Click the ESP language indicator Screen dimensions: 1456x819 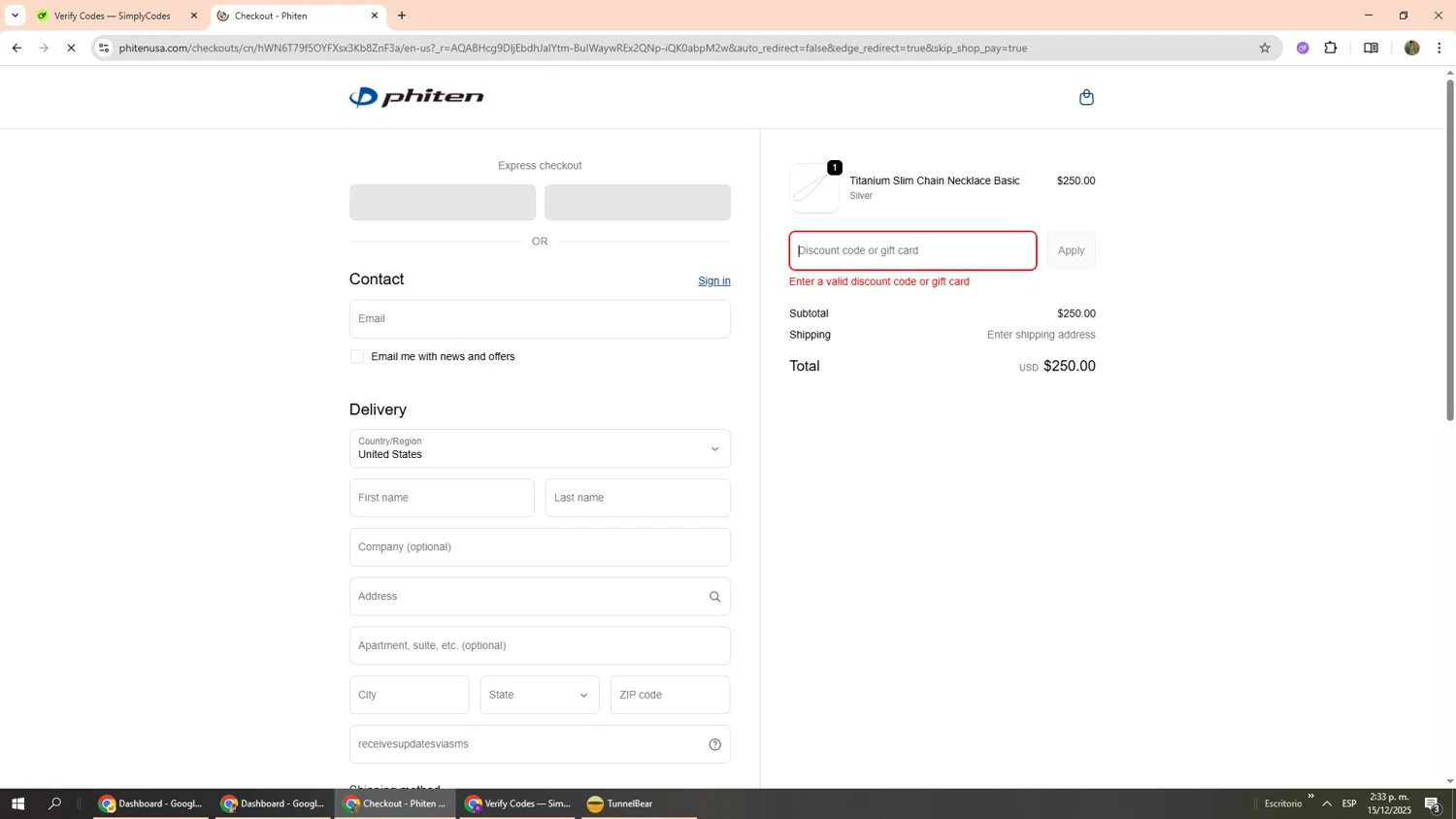pos(1349,803)
